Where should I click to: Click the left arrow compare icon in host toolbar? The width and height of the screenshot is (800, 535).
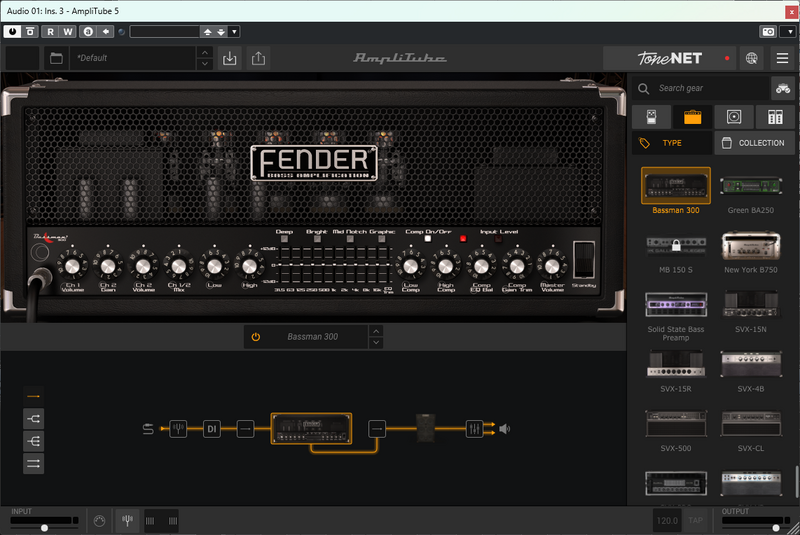coord(105,32)
